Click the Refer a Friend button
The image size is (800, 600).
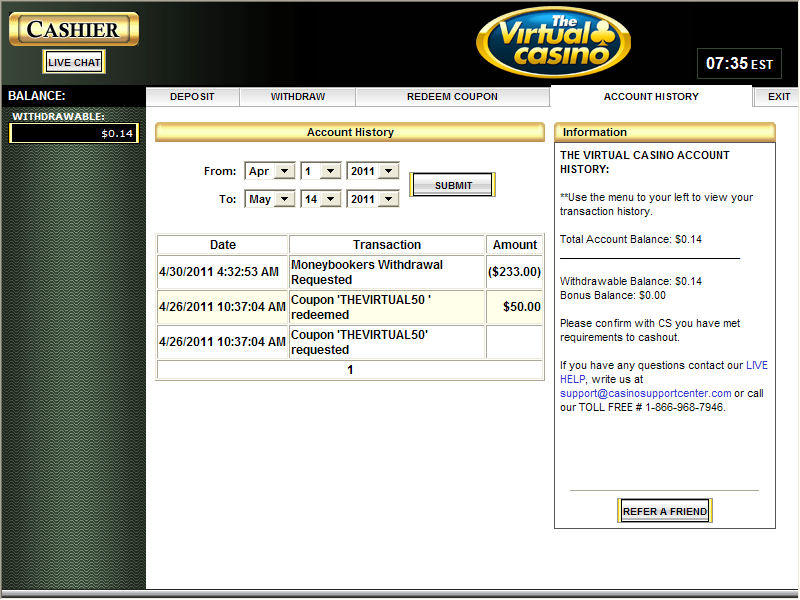tap(664, 511)
